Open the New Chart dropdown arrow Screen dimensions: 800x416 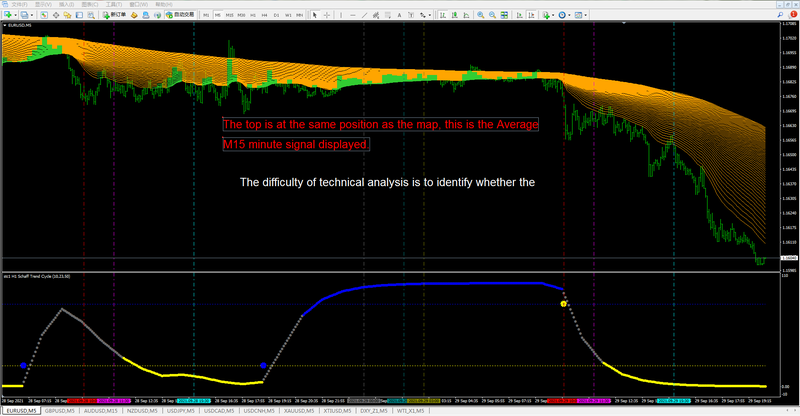click(16, 15)
